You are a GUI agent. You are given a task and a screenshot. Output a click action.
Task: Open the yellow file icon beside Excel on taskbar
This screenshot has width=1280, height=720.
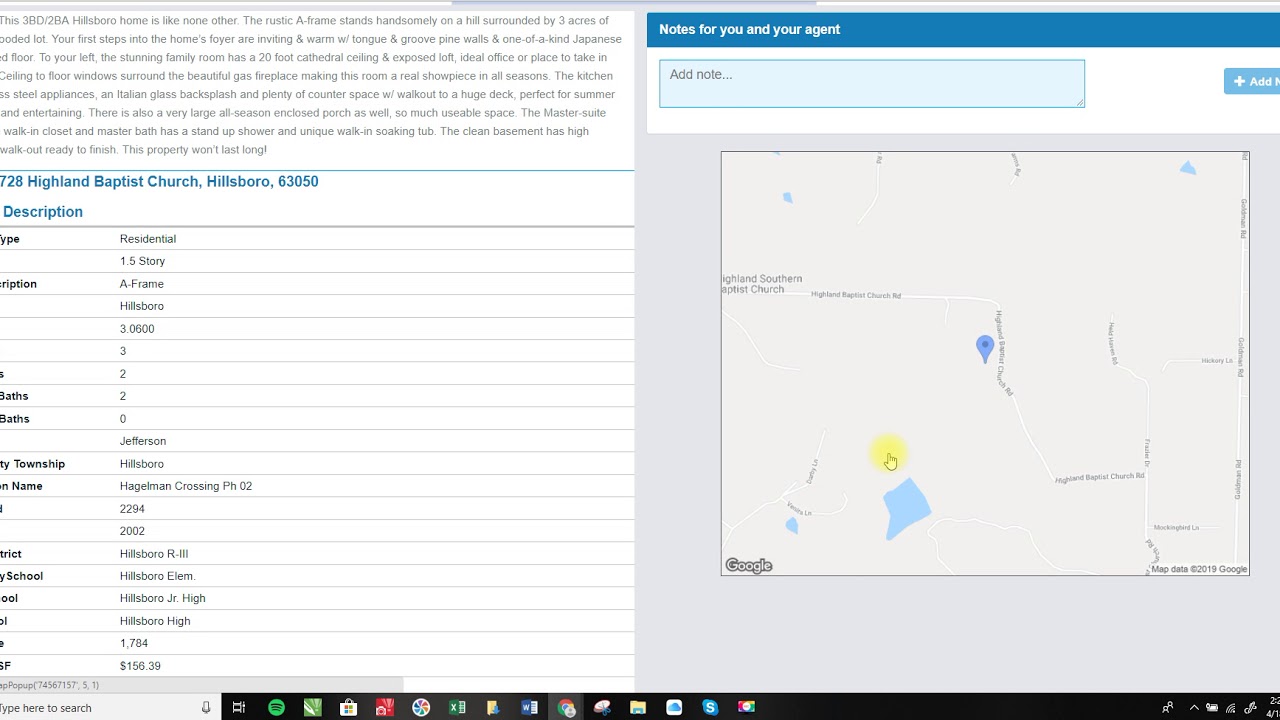[493, 708]
